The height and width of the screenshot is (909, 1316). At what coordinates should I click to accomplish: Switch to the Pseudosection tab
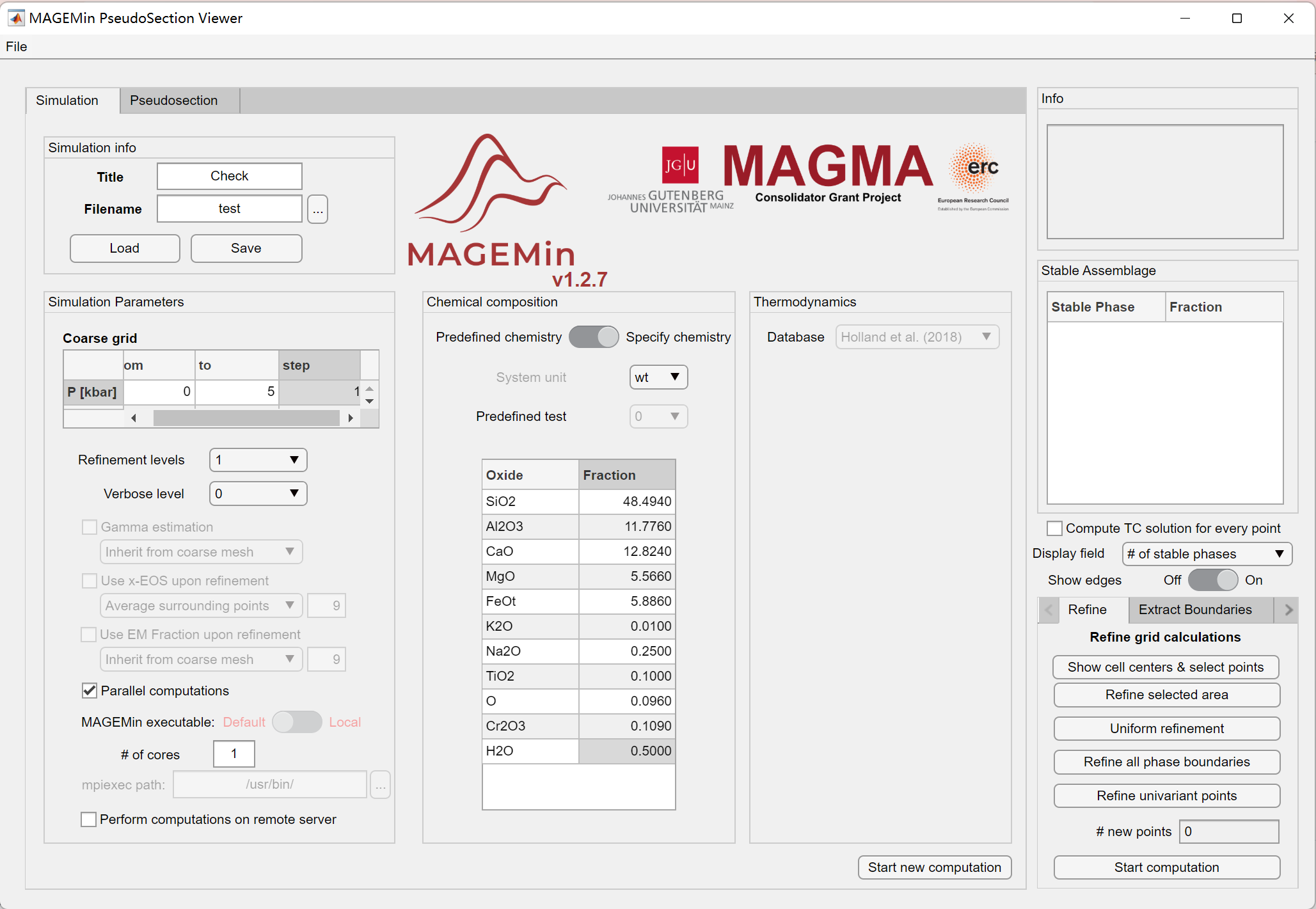173,100
